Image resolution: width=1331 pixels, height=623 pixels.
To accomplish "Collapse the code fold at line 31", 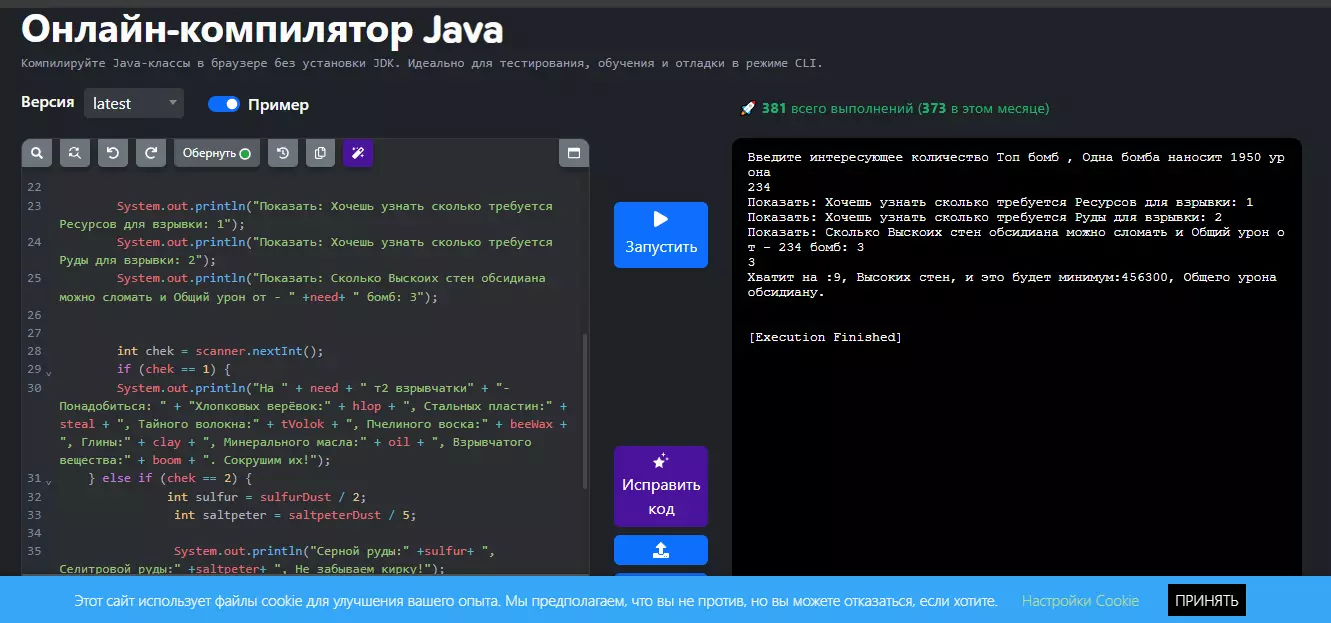I will pos(49,481).
